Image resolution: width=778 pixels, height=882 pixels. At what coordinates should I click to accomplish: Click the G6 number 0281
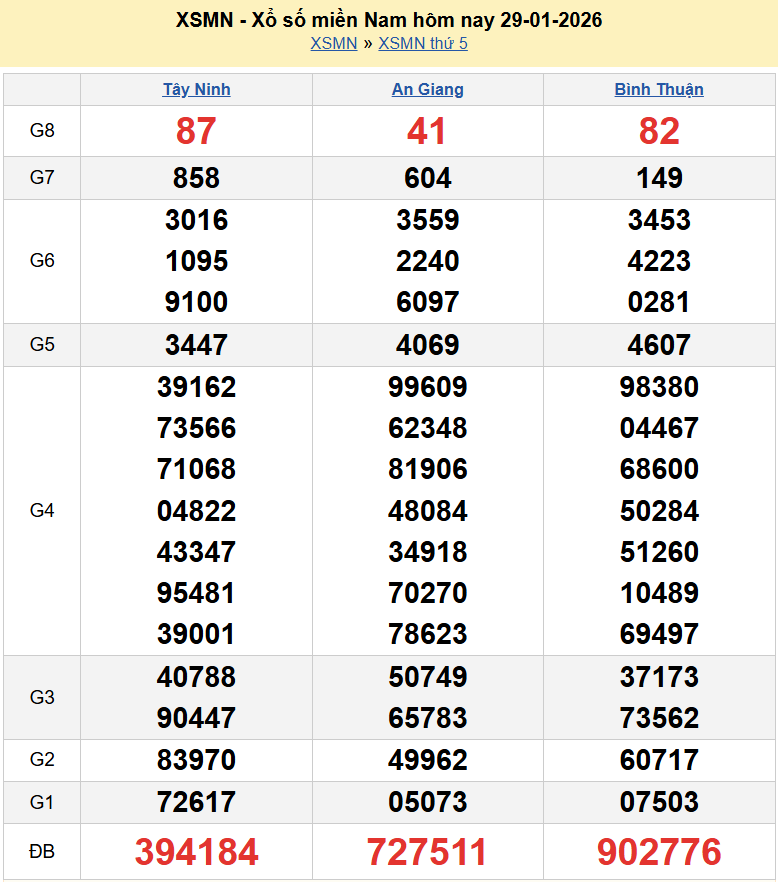coord(659,302)
